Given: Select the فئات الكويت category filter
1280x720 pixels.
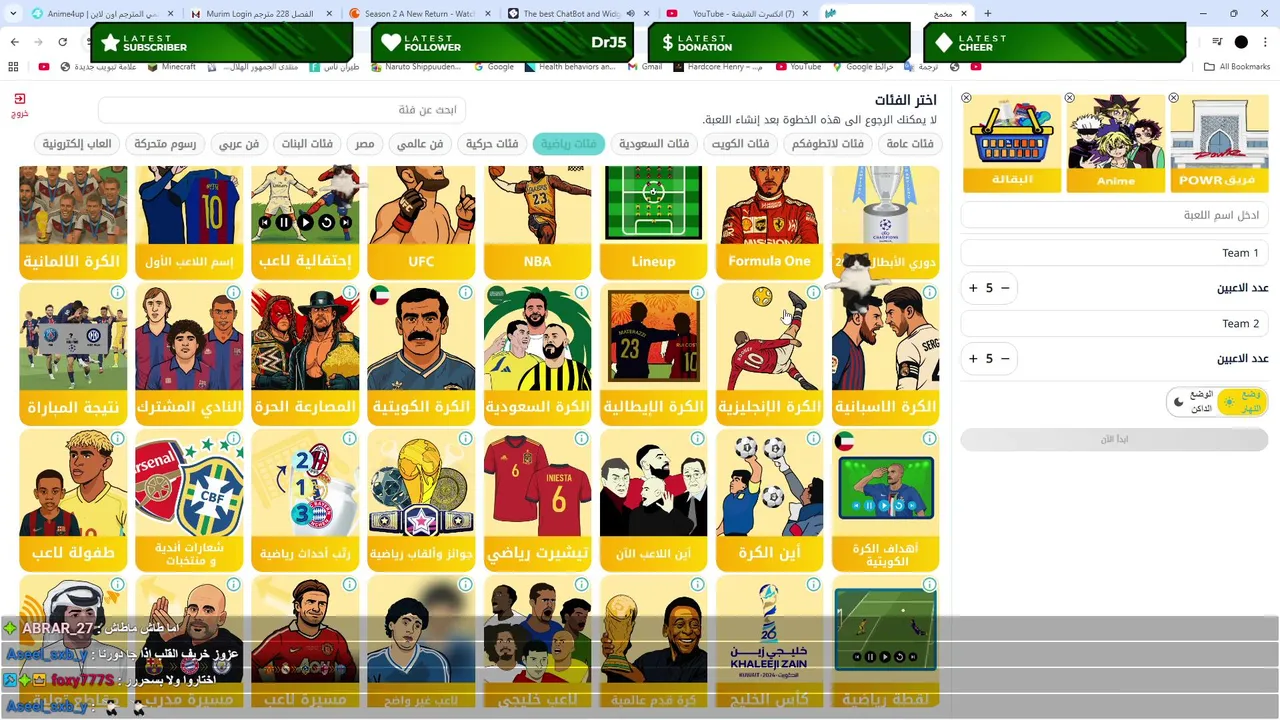Looking at the screenshot, I should [x=741, y=144].
